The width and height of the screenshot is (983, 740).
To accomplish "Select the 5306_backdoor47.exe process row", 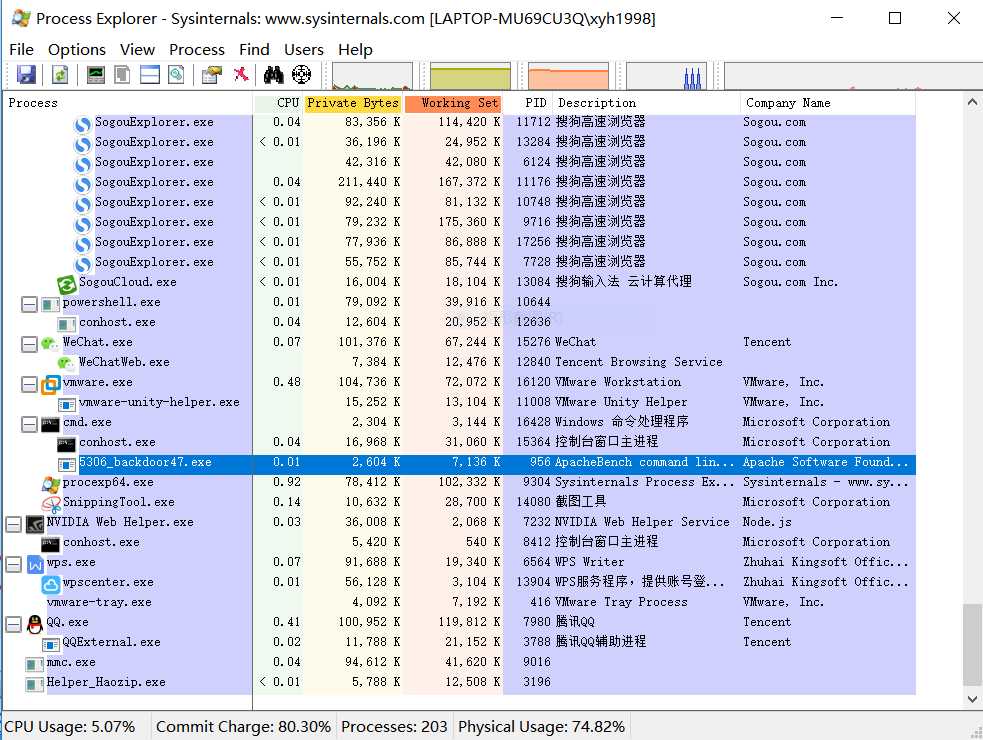I will pyautogui.click(x=460, y=464).
